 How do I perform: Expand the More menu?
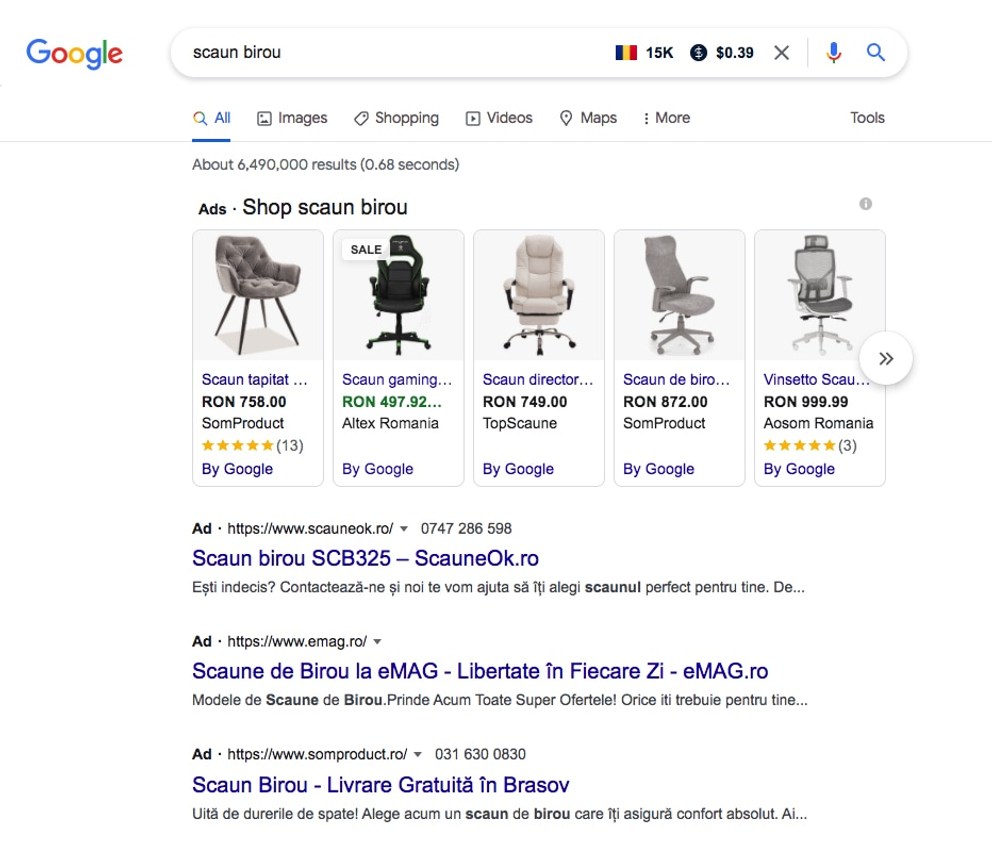pyautogui.click(x=666, y=118)
